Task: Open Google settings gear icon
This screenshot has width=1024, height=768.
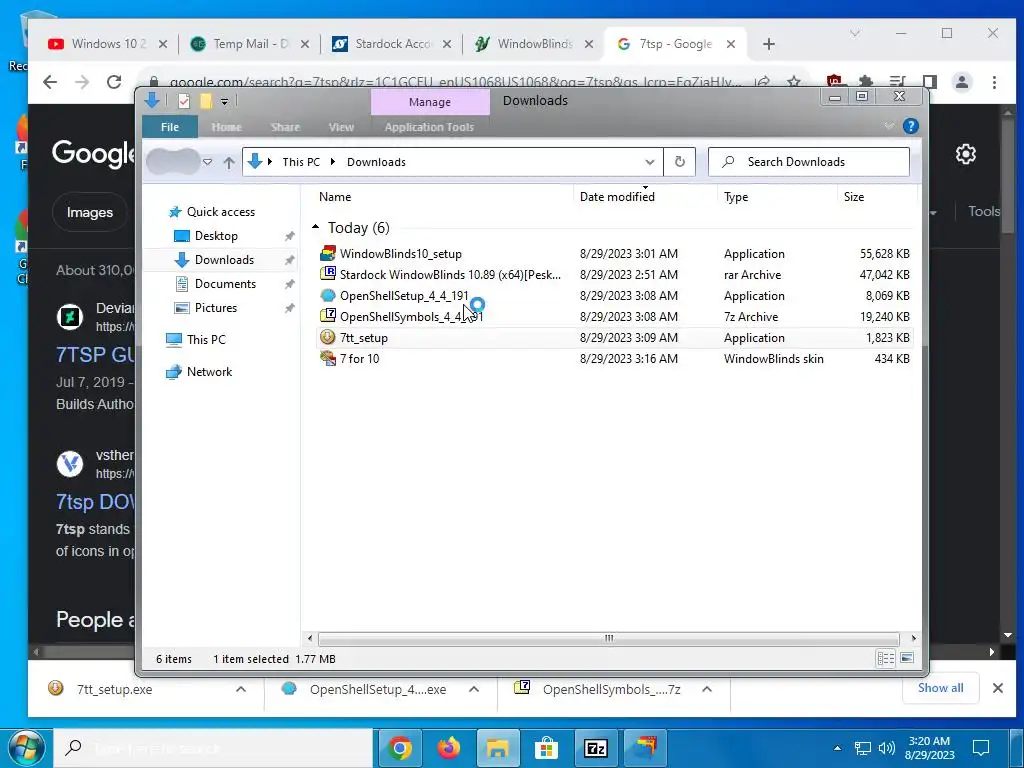Action: [966, 155]
